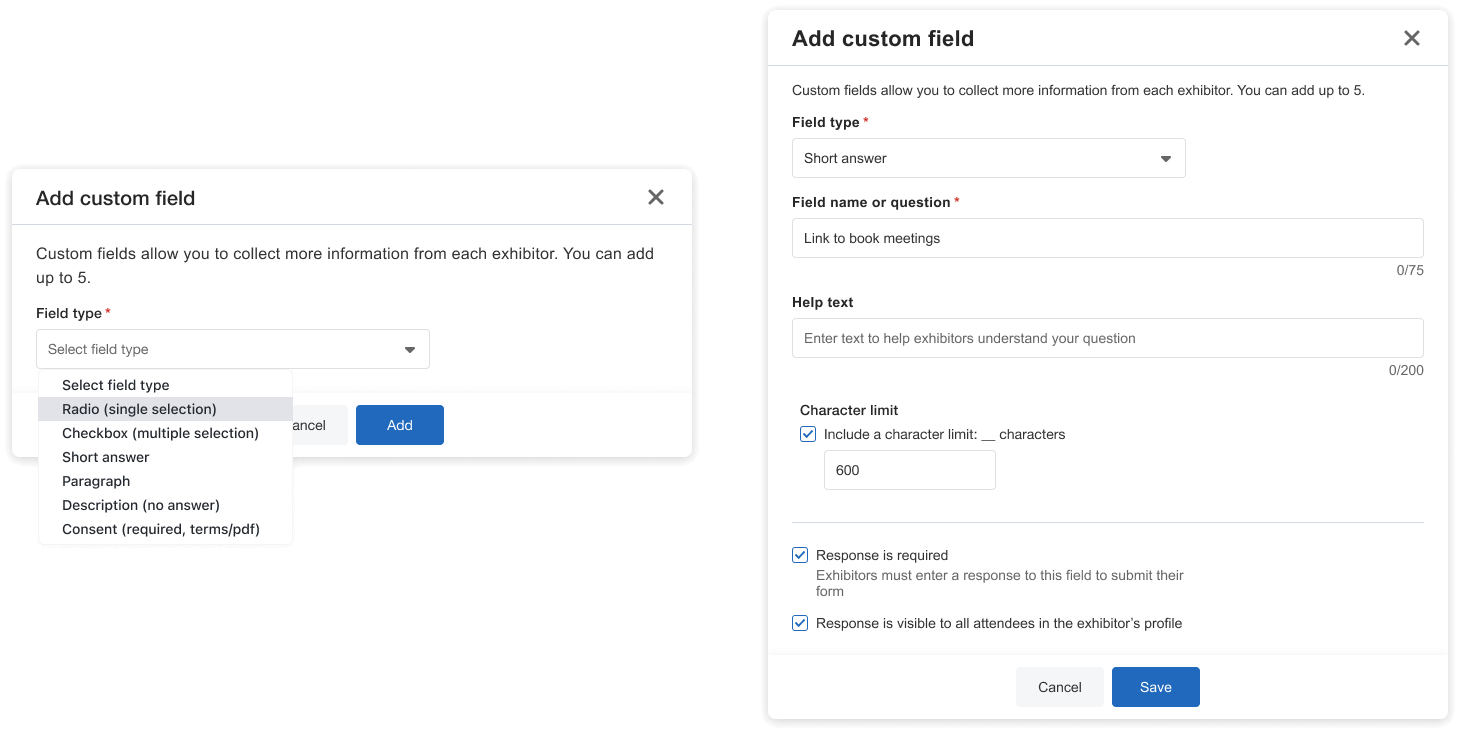Click the blue Add button
The width and height of the screenshot is (1460, 733).
[x=400, y=425]
